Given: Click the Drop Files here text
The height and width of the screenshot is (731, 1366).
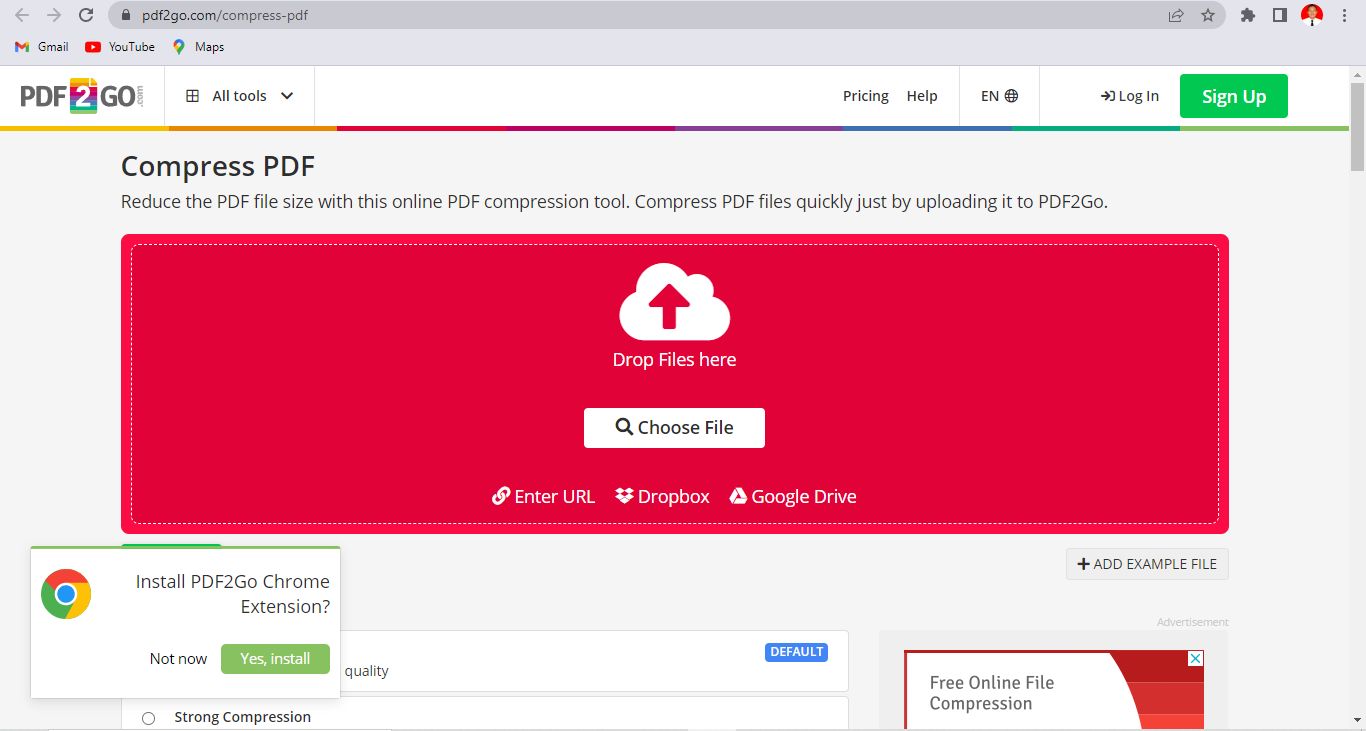Looking at the screenshot, I should [x=674, y=360].
